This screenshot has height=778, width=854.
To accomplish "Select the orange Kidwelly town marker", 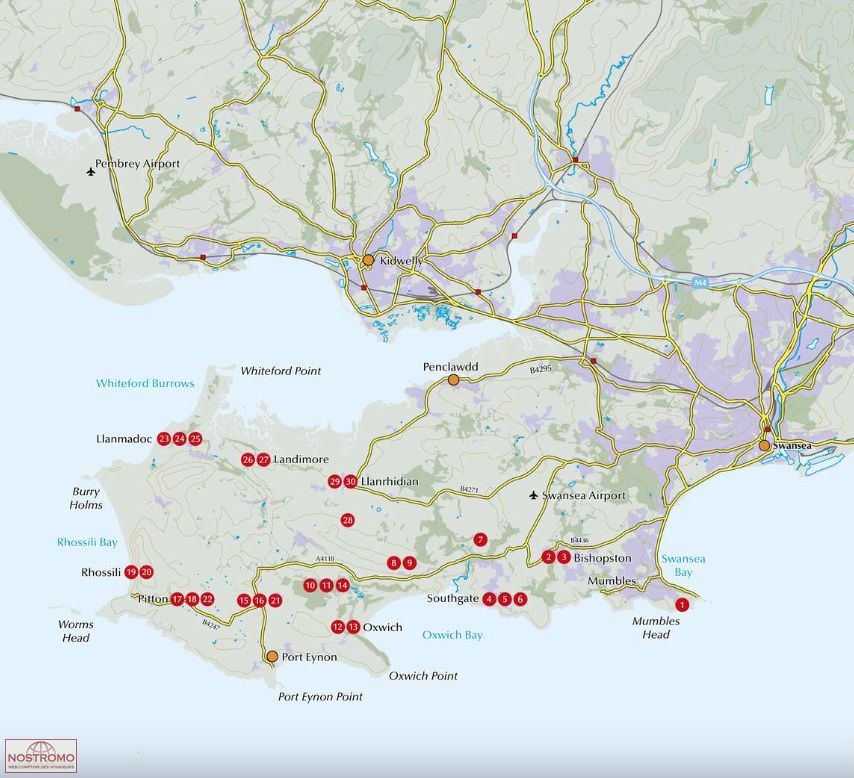I will tap(368, 260).
